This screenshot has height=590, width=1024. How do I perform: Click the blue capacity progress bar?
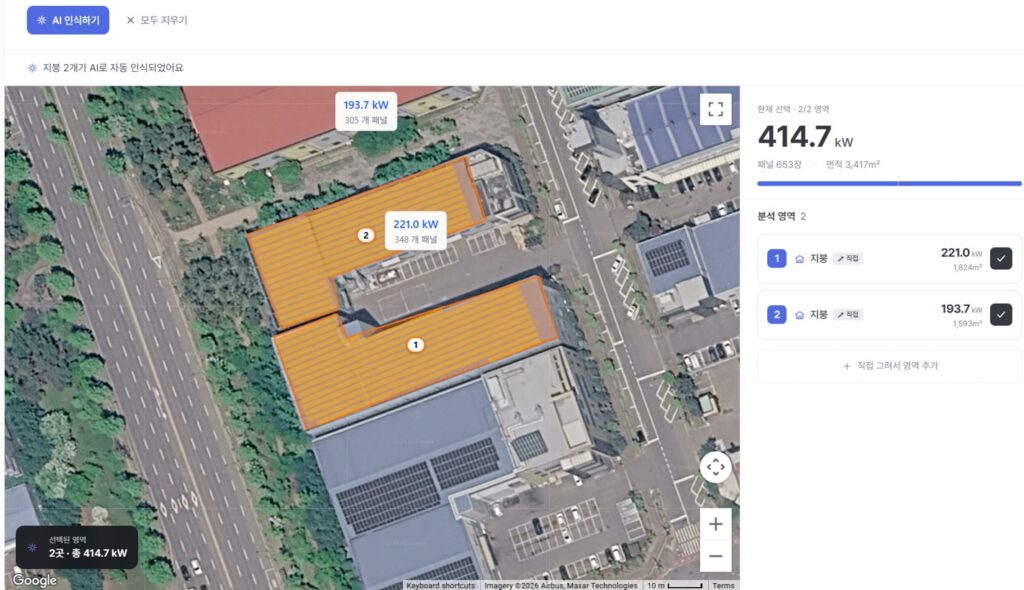click(889, 184)
